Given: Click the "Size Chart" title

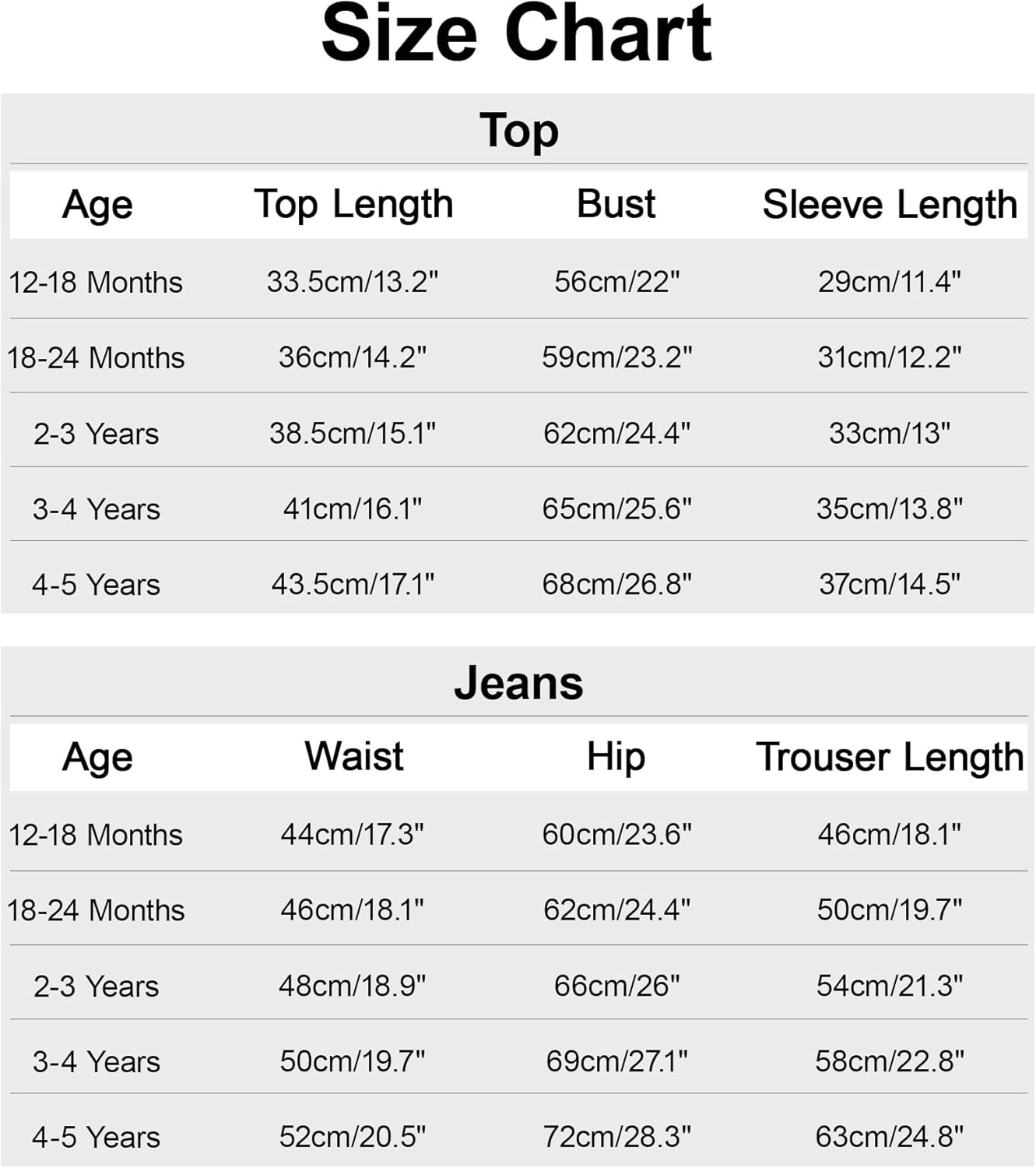Looking at the screenshot, I should pos(517,34).
